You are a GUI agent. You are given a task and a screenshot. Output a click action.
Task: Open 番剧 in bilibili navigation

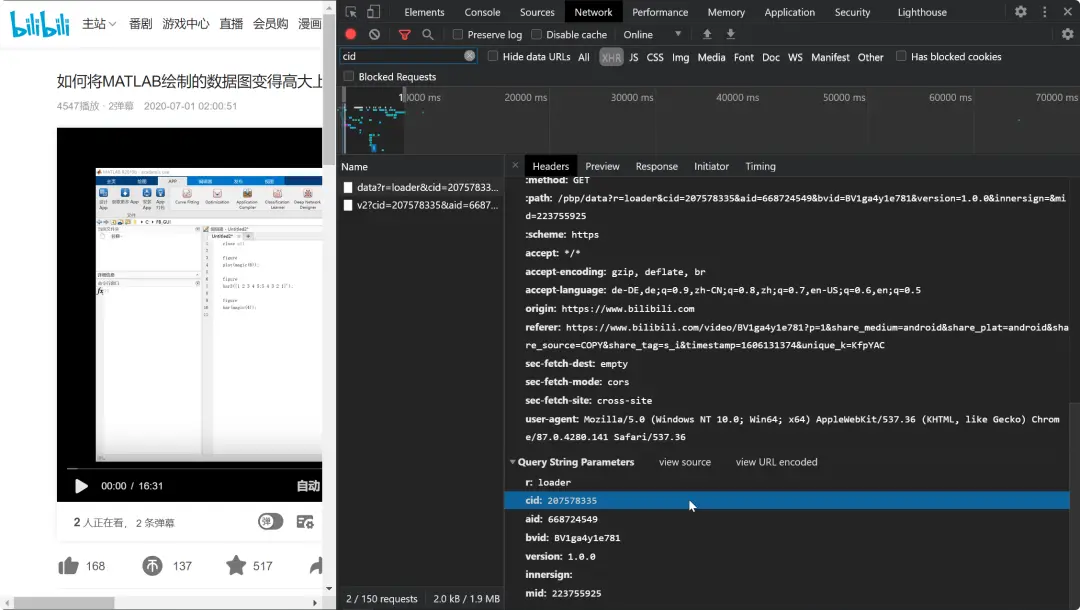tap(141, 24)
